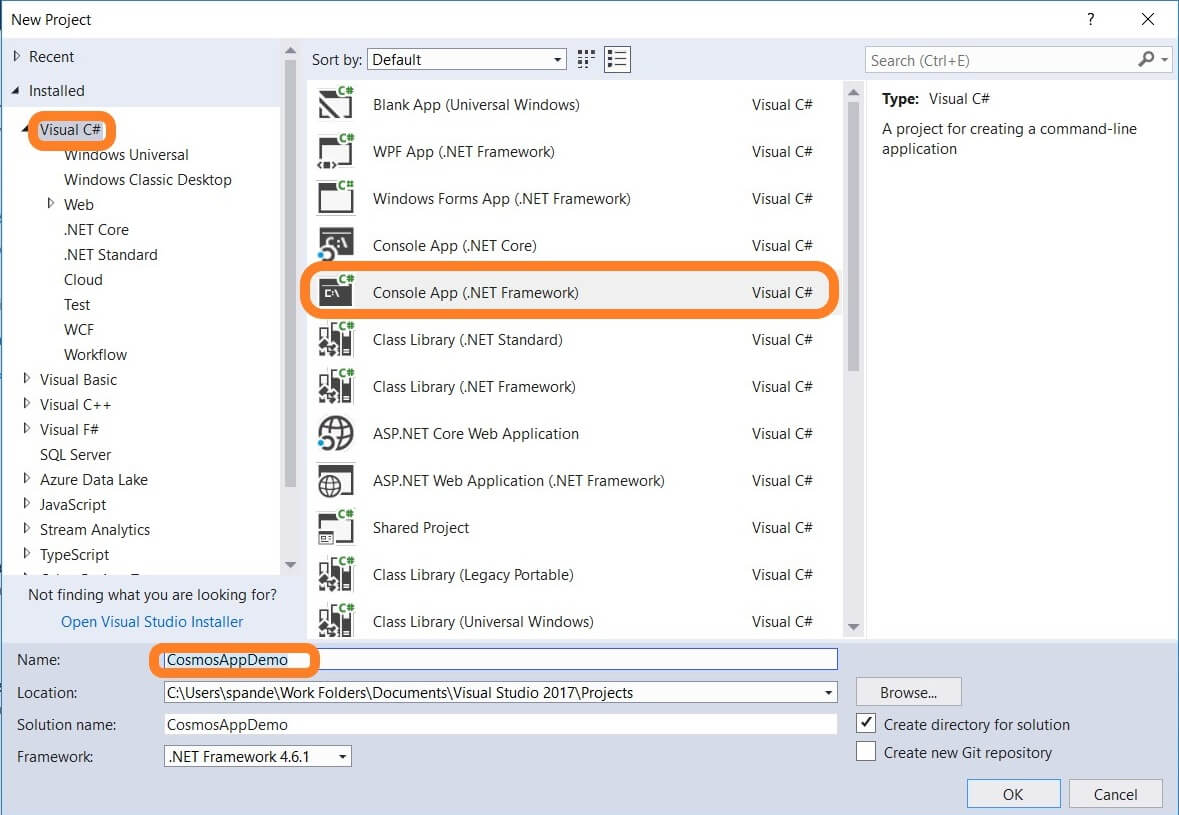Select Shared Project template name
The image size is (1179, 815).
[x=420, y=528]
